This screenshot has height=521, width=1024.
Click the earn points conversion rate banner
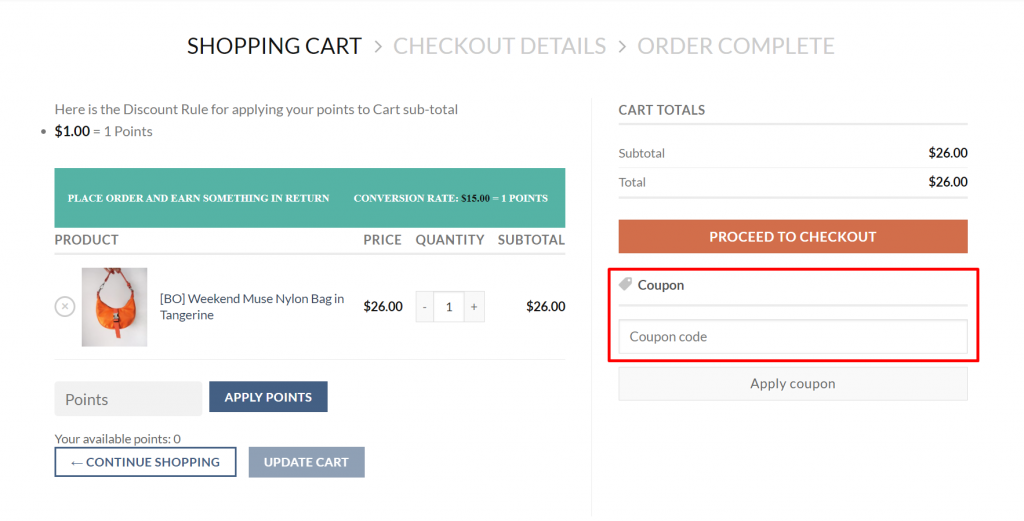pos(310,198)
